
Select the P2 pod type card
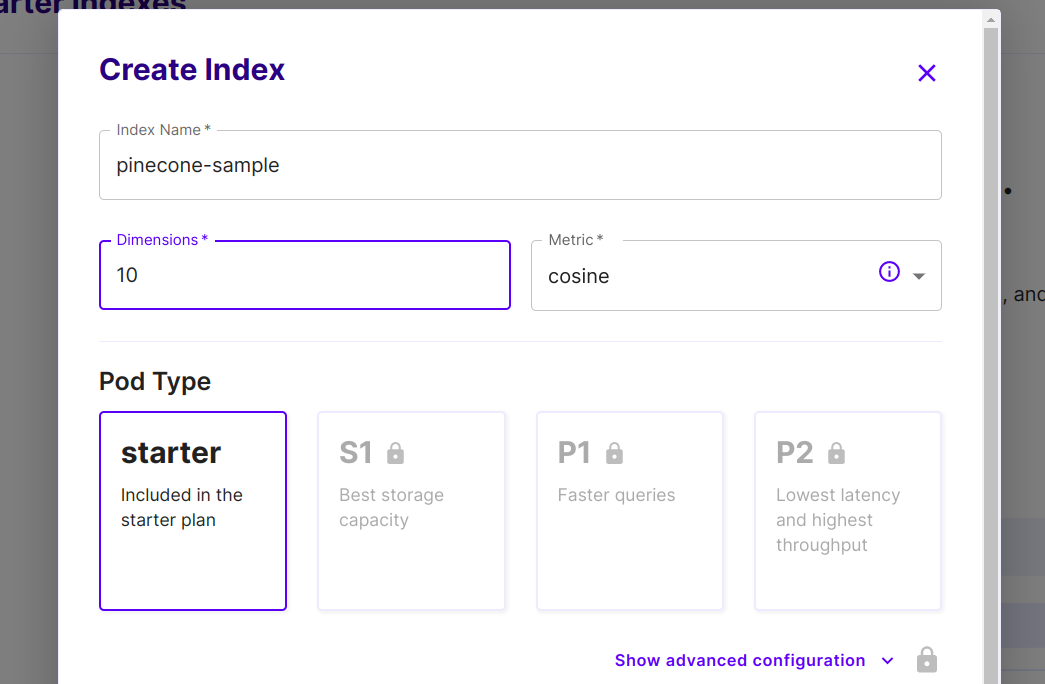848,511
